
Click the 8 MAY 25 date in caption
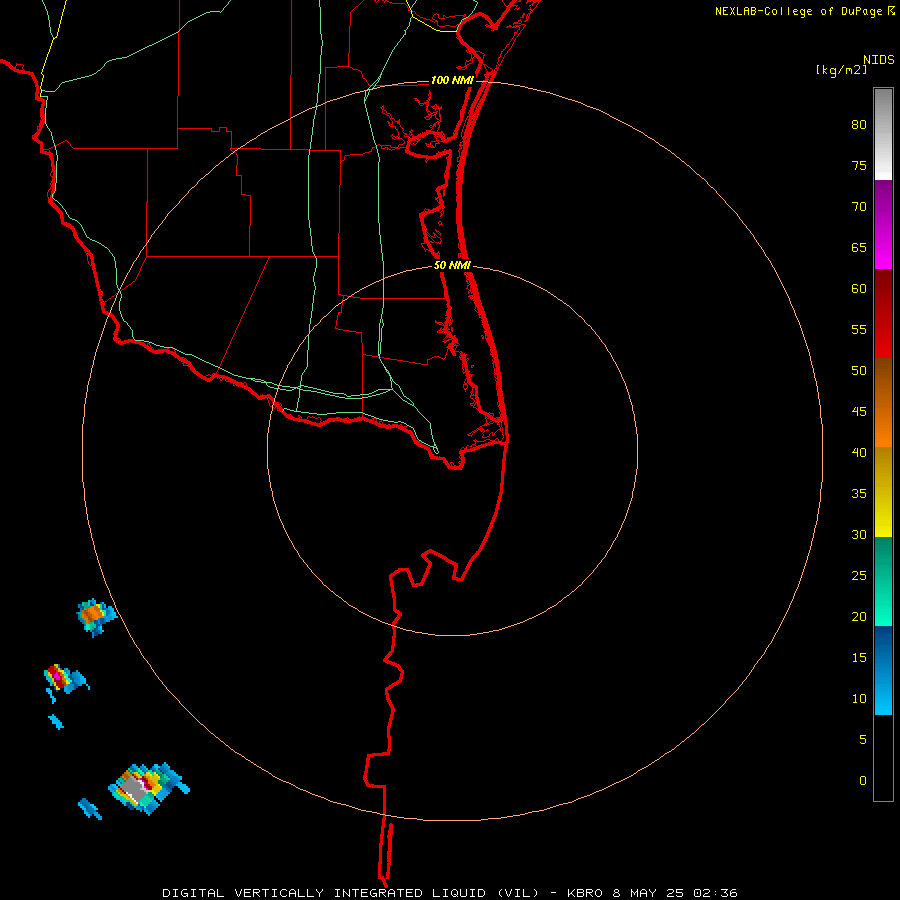pyautogui.click(x=649, y=893)
